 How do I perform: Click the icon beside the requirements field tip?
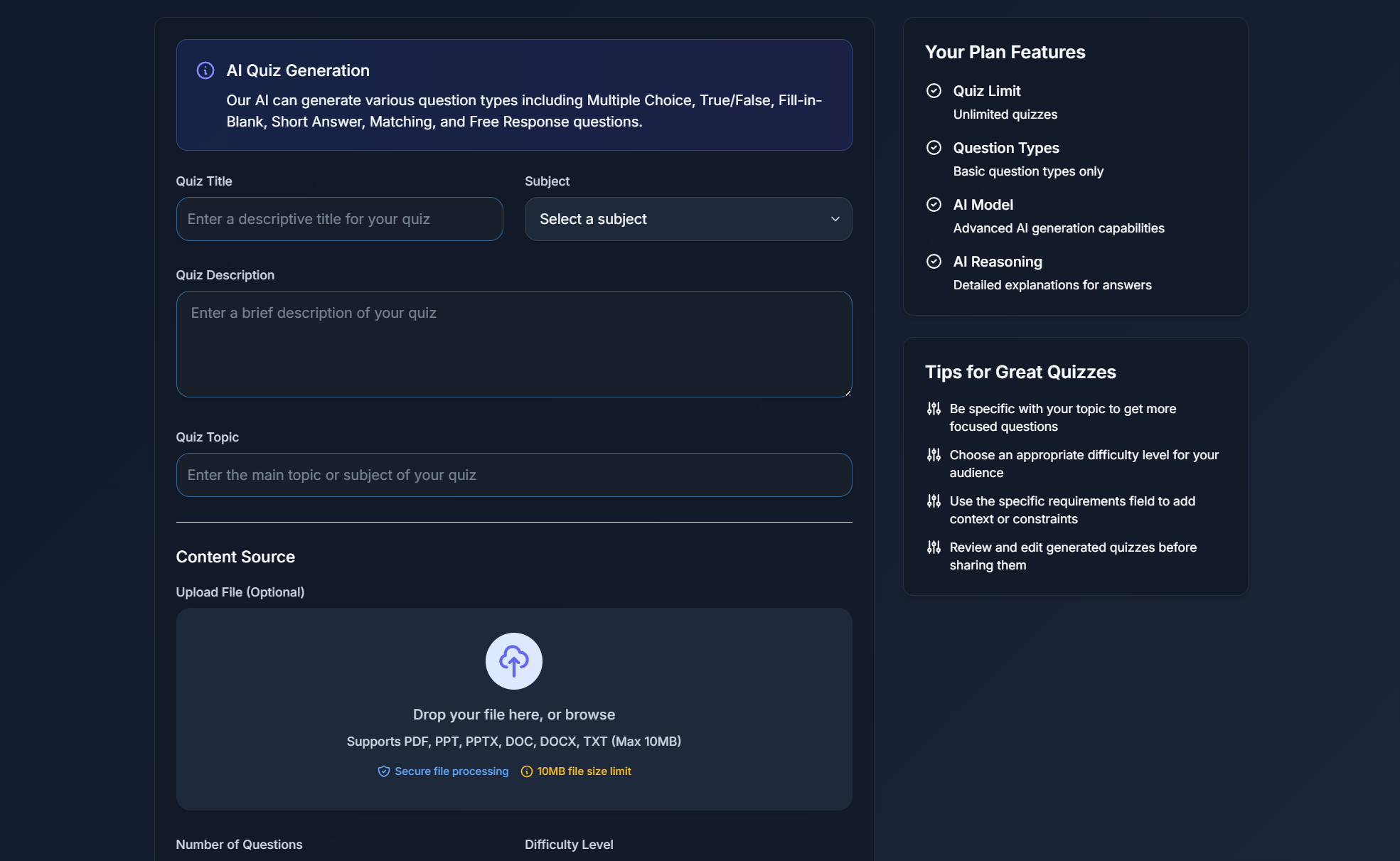[x=934, y=501]
